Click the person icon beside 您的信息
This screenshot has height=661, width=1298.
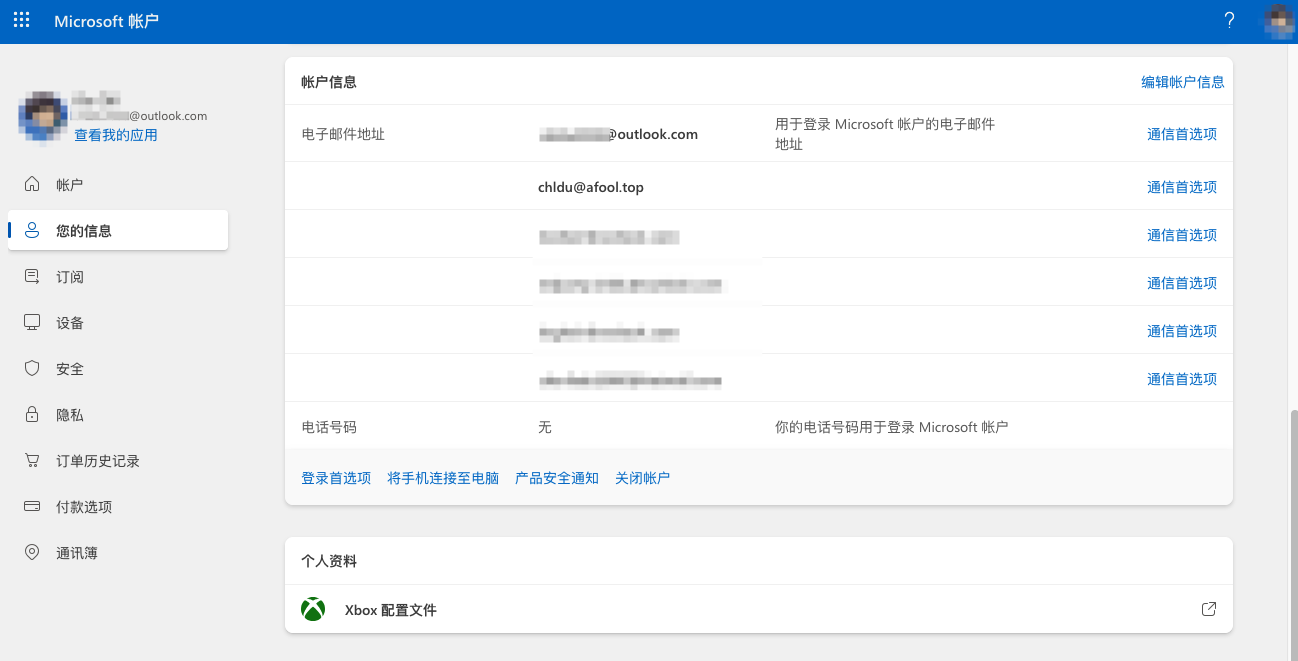point(32,230)
